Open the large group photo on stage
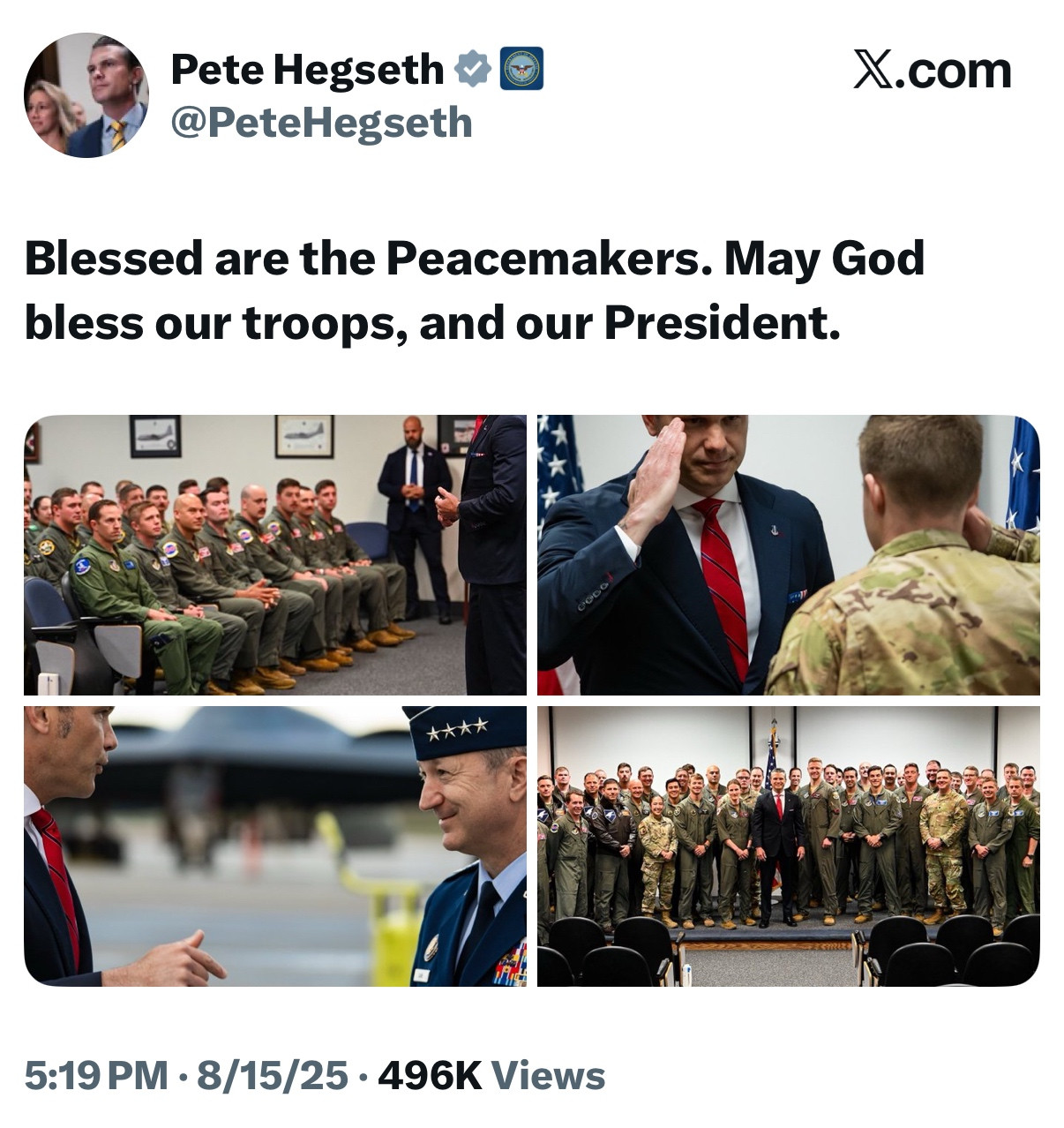Image resolution: width=1064 pixels, height=1128 pixels. pos(789,846)
